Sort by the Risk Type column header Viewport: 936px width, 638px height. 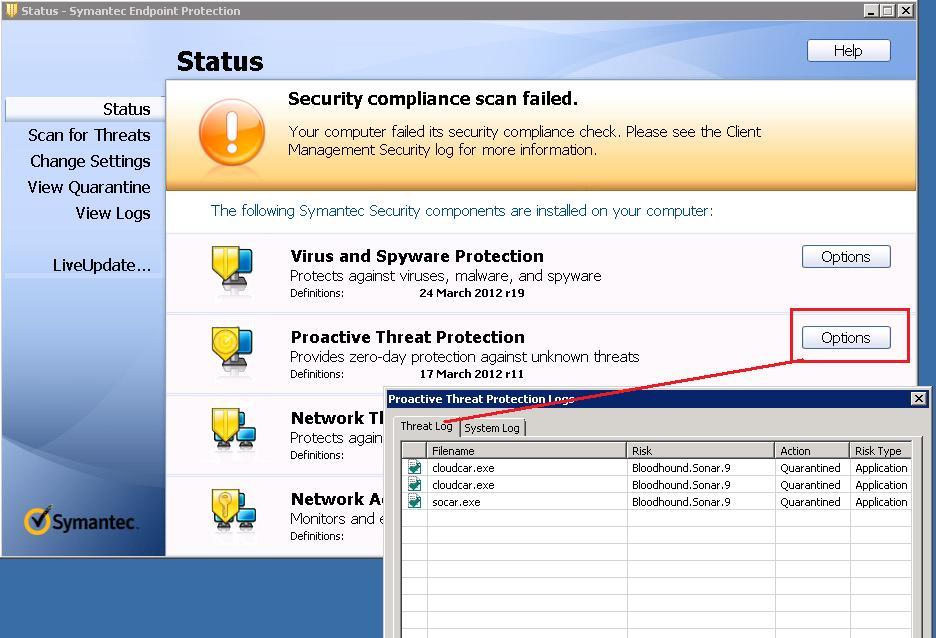pos(880,451)
